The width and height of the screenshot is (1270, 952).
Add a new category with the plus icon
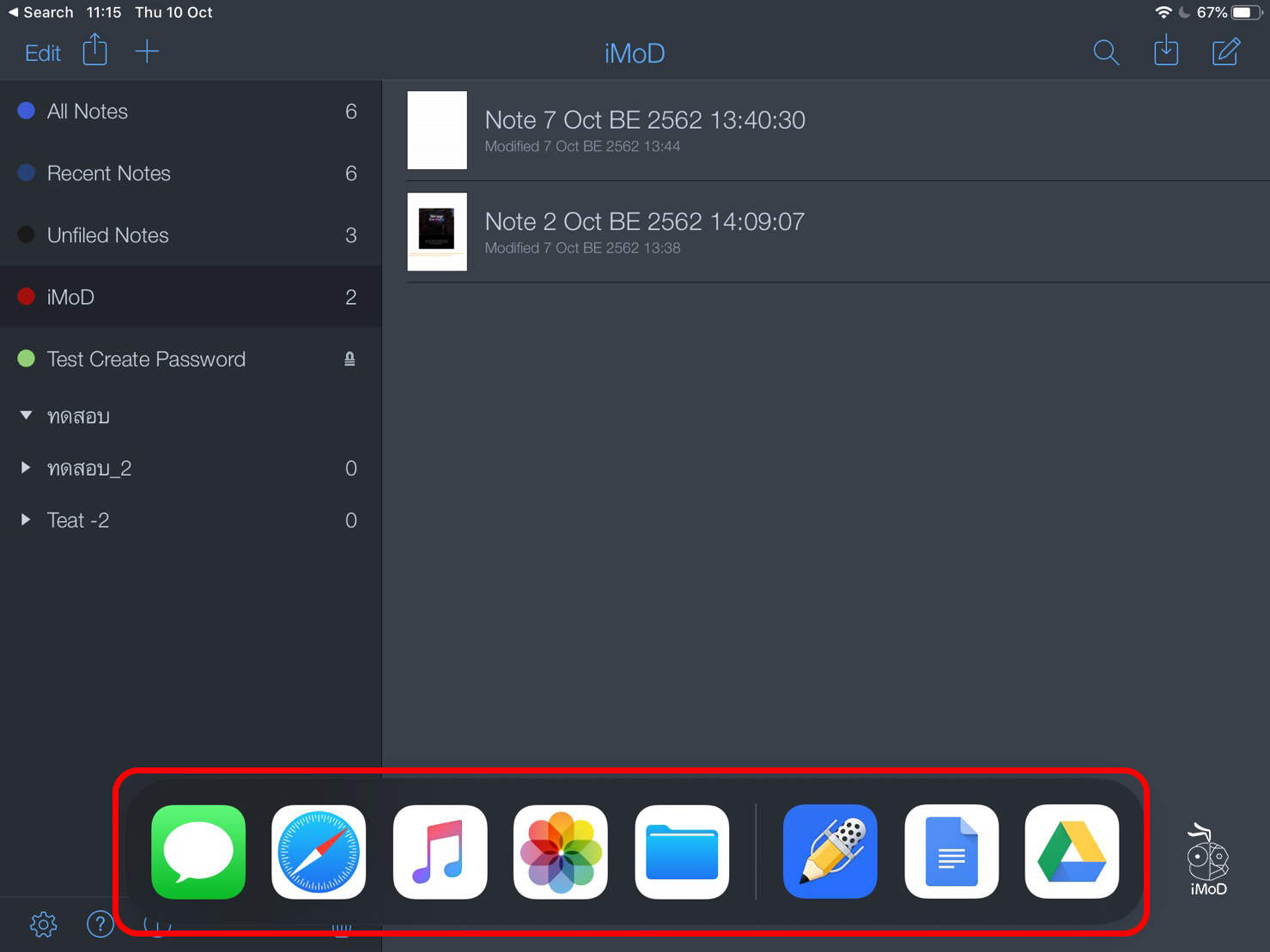click(x=147, y=51)
